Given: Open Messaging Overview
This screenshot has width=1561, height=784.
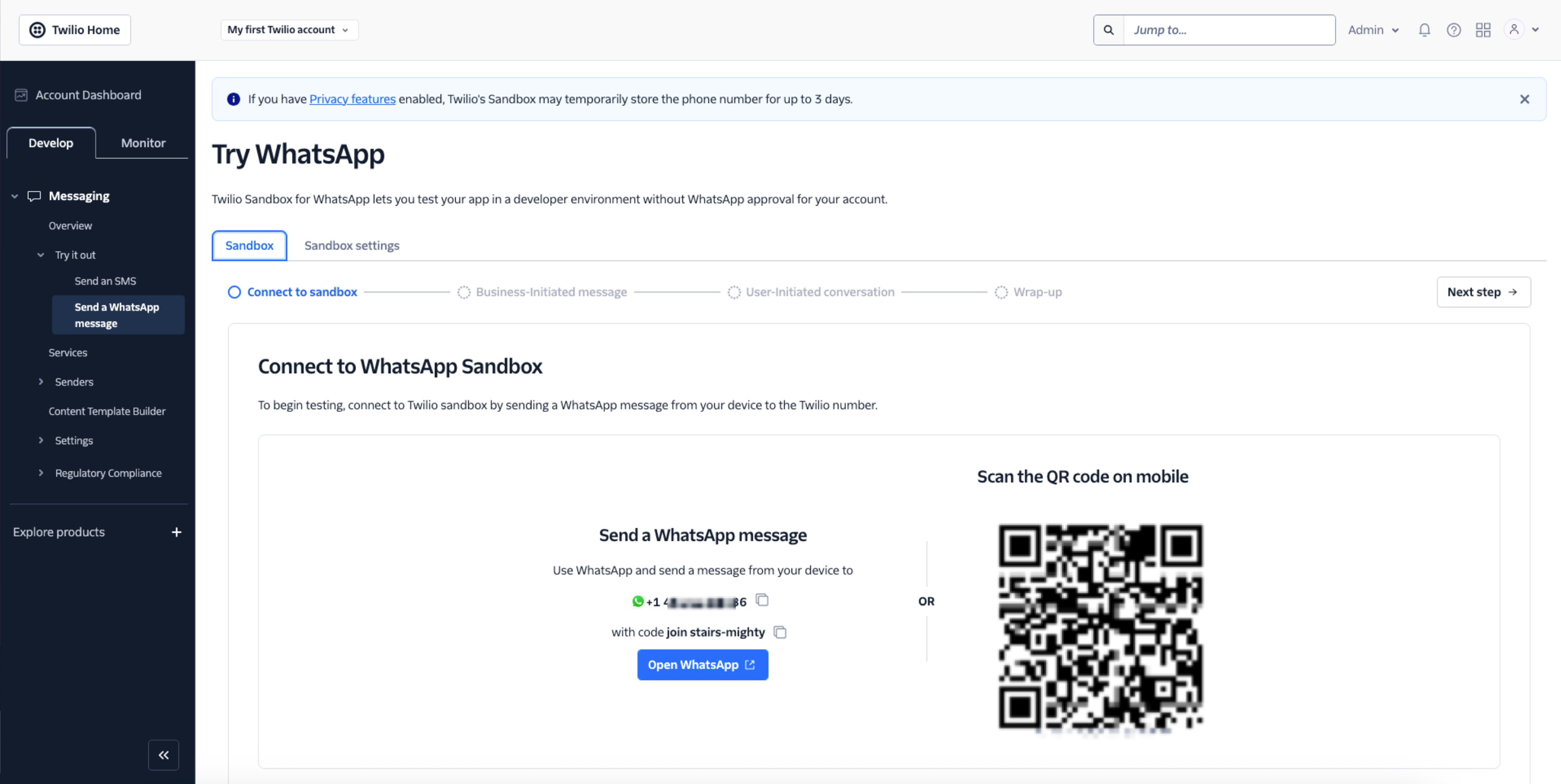Looking at the screenshot, I should pyautogui.click(x=70, y=225).
